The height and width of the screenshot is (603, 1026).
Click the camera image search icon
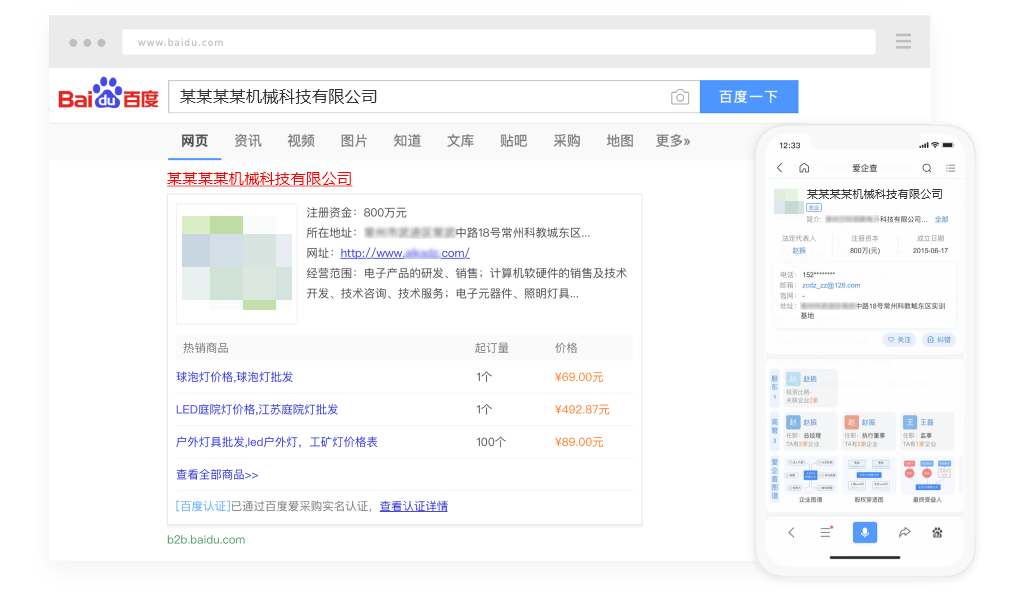tap(680, 97)
